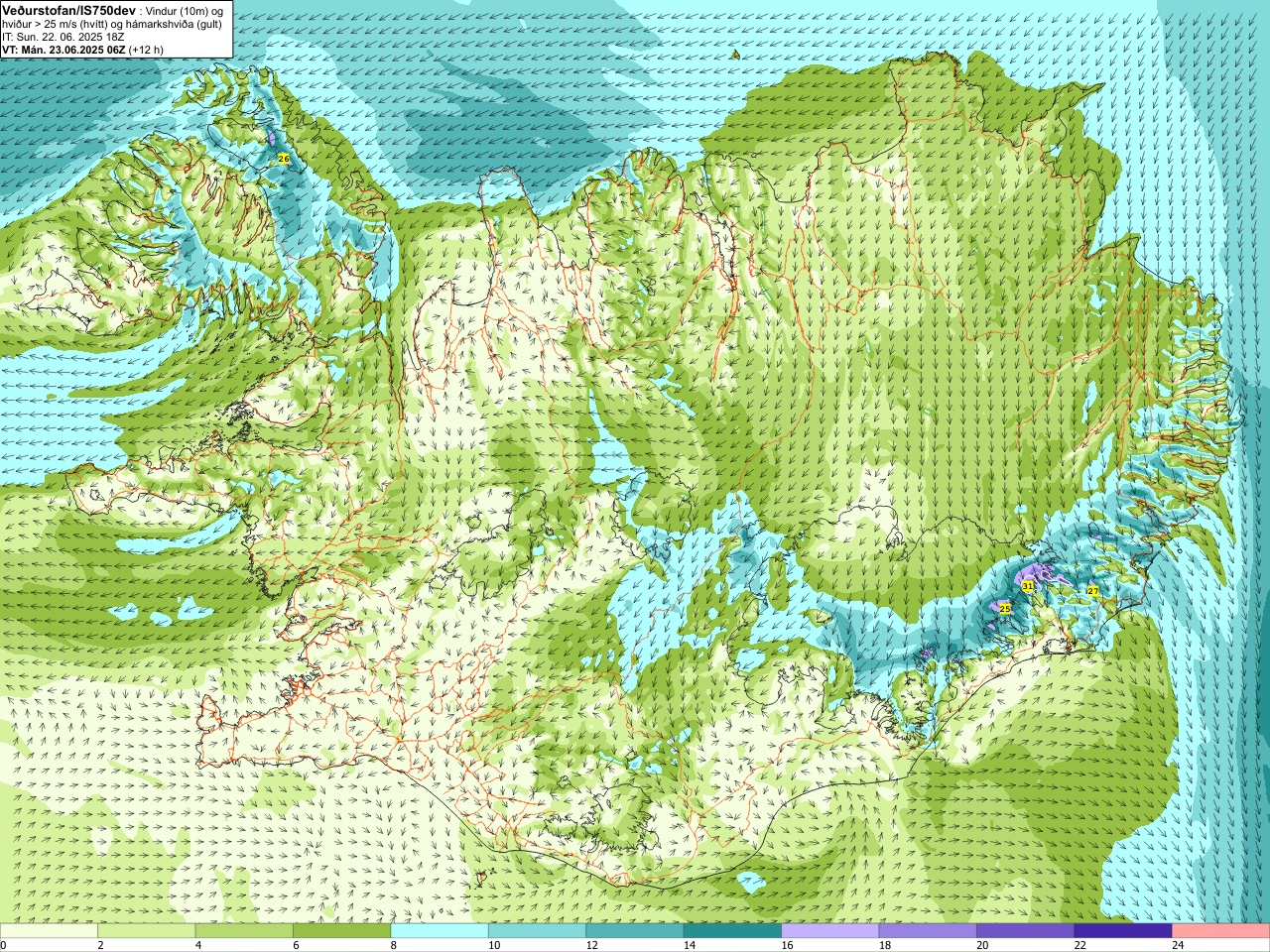Click the turquoise 10–12 legend swatch

pyautogui.click(x=537, y=931)
